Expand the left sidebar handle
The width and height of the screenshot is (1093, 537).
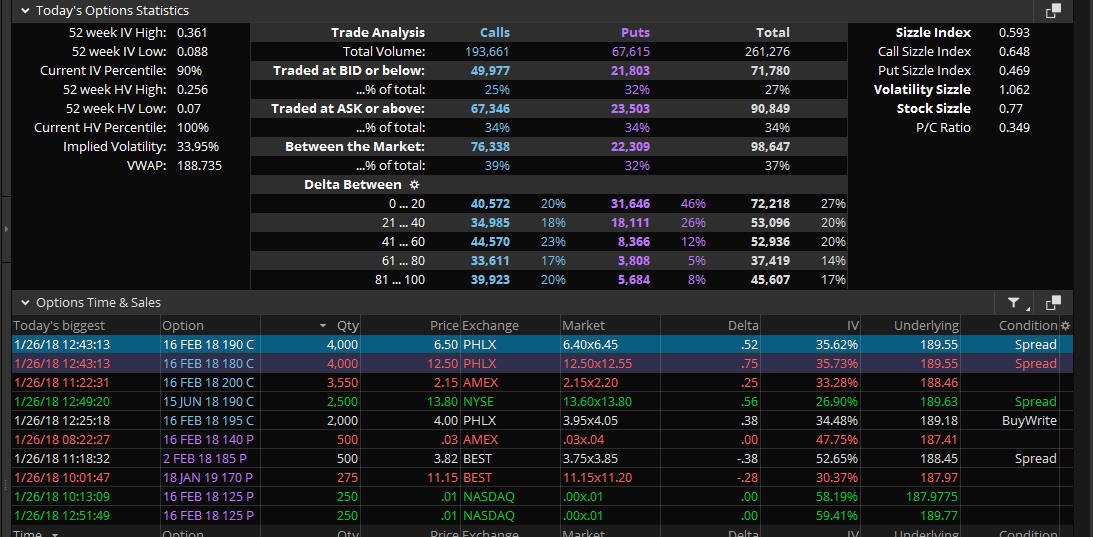tap(6, 228)
